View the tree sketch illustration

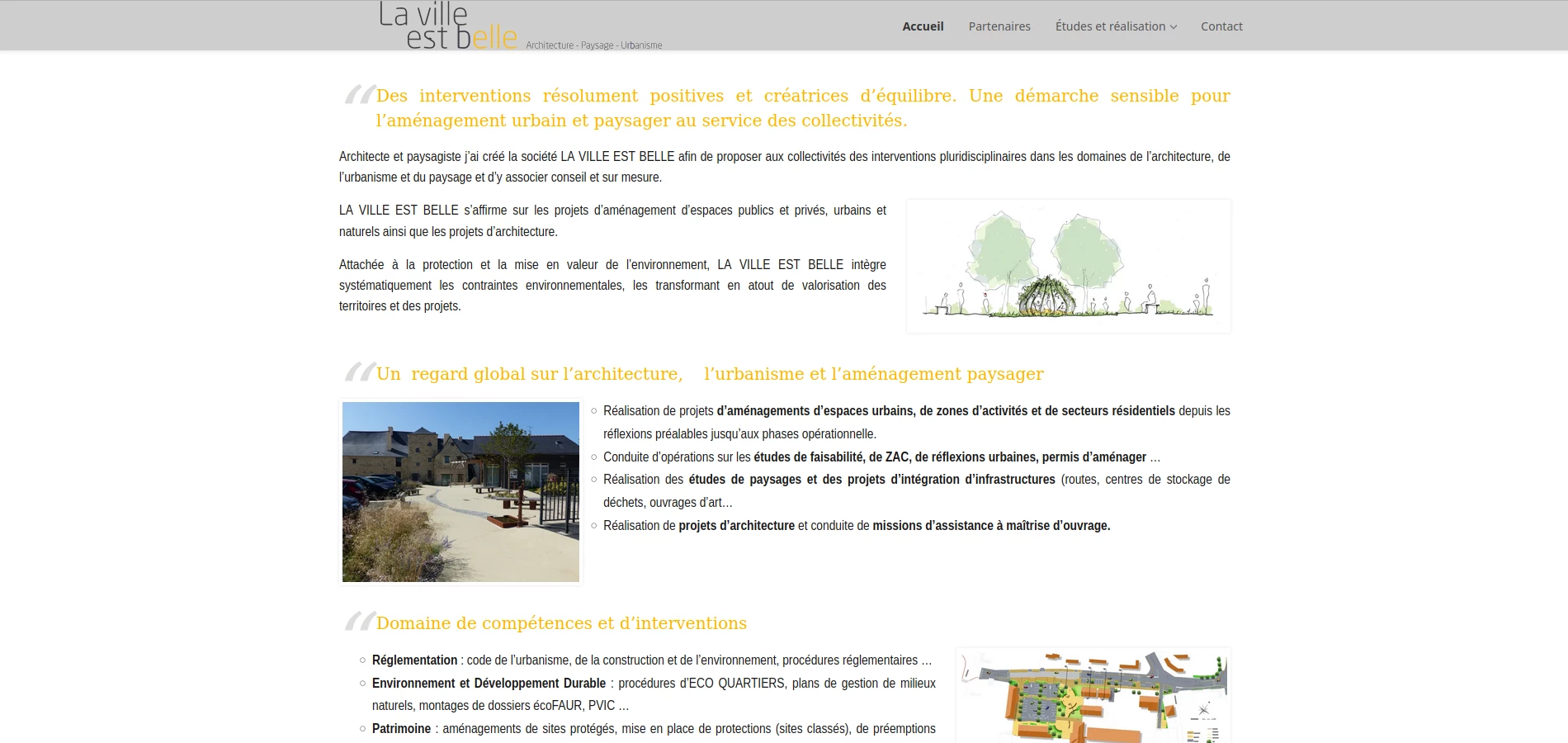(1069, 266)
